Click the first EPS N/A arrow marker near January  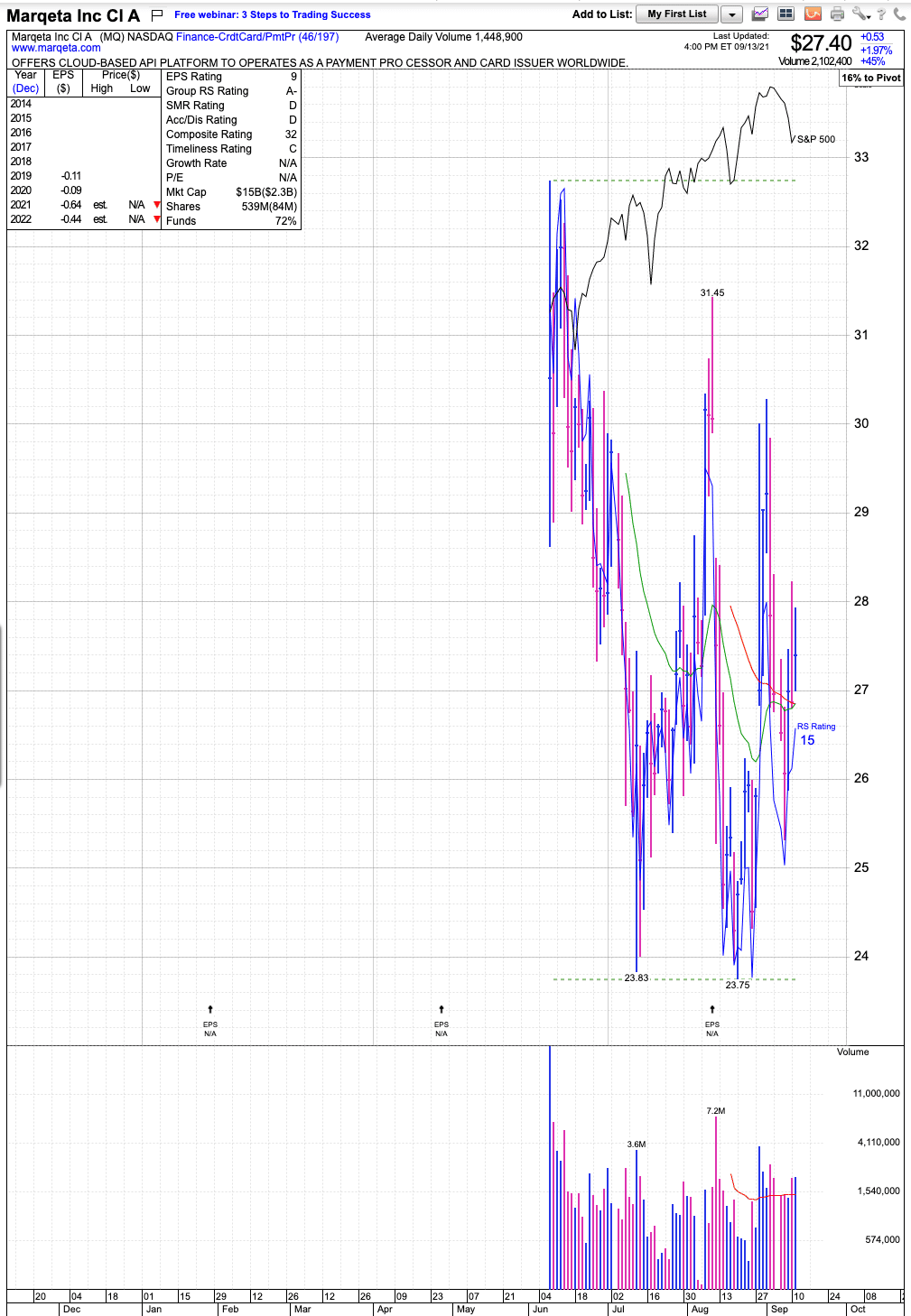click(x=210, y=1009)
